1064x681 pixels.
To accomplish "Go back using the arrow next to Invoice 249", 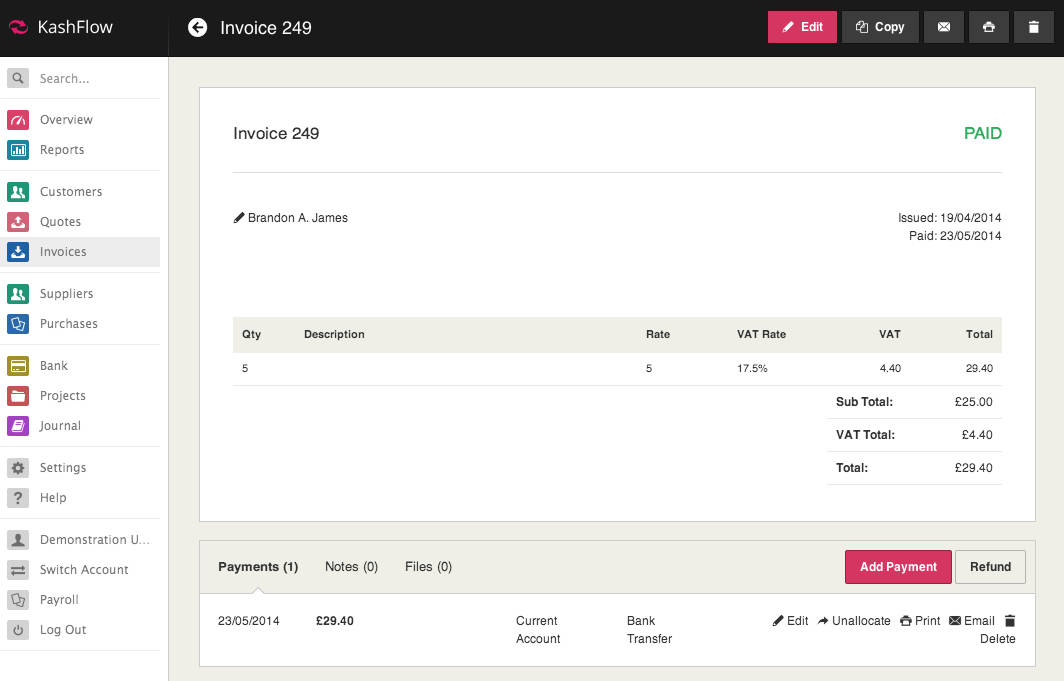I will pos(197,27).
